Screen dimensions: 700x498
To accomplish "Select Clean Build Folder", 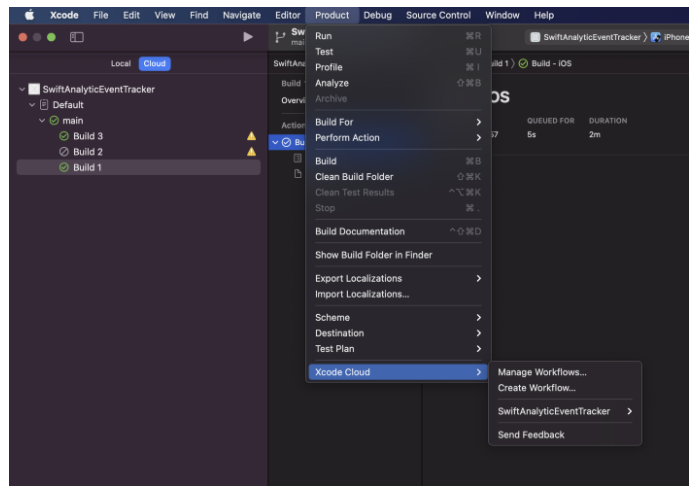I will [398, 177].
